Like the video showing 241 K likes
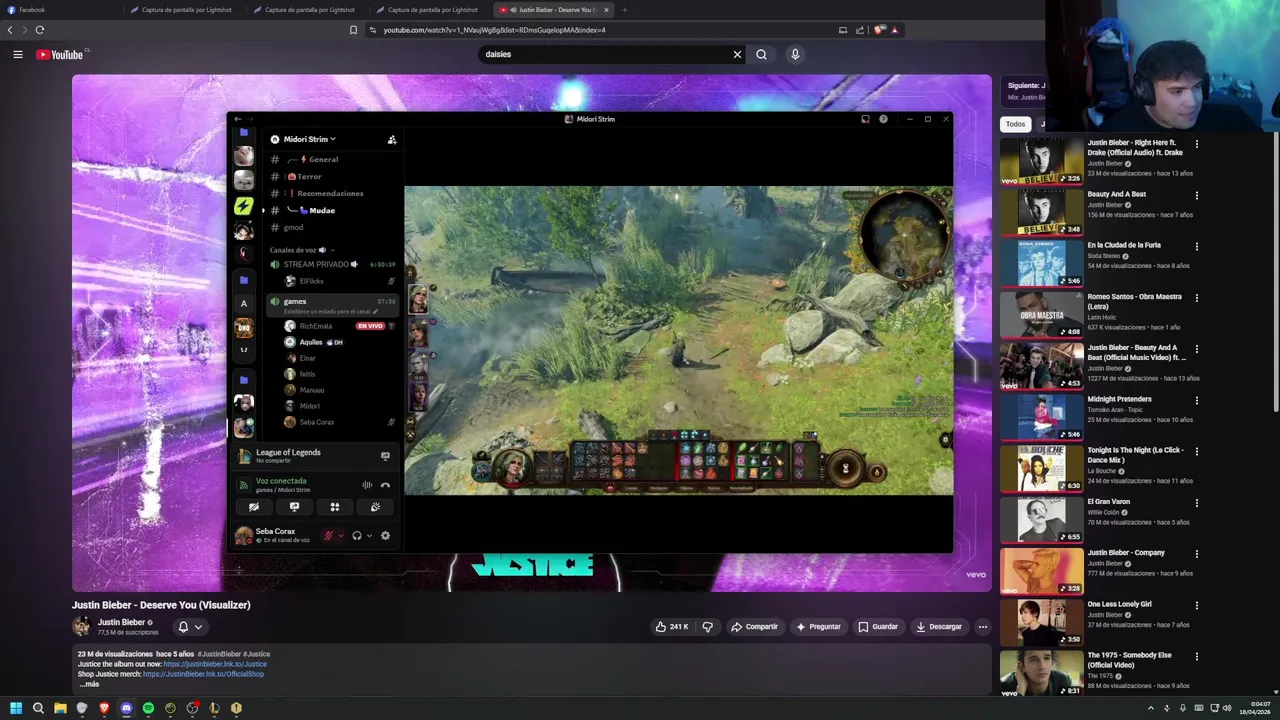1280x720 pixels. (x=672, y=627)
